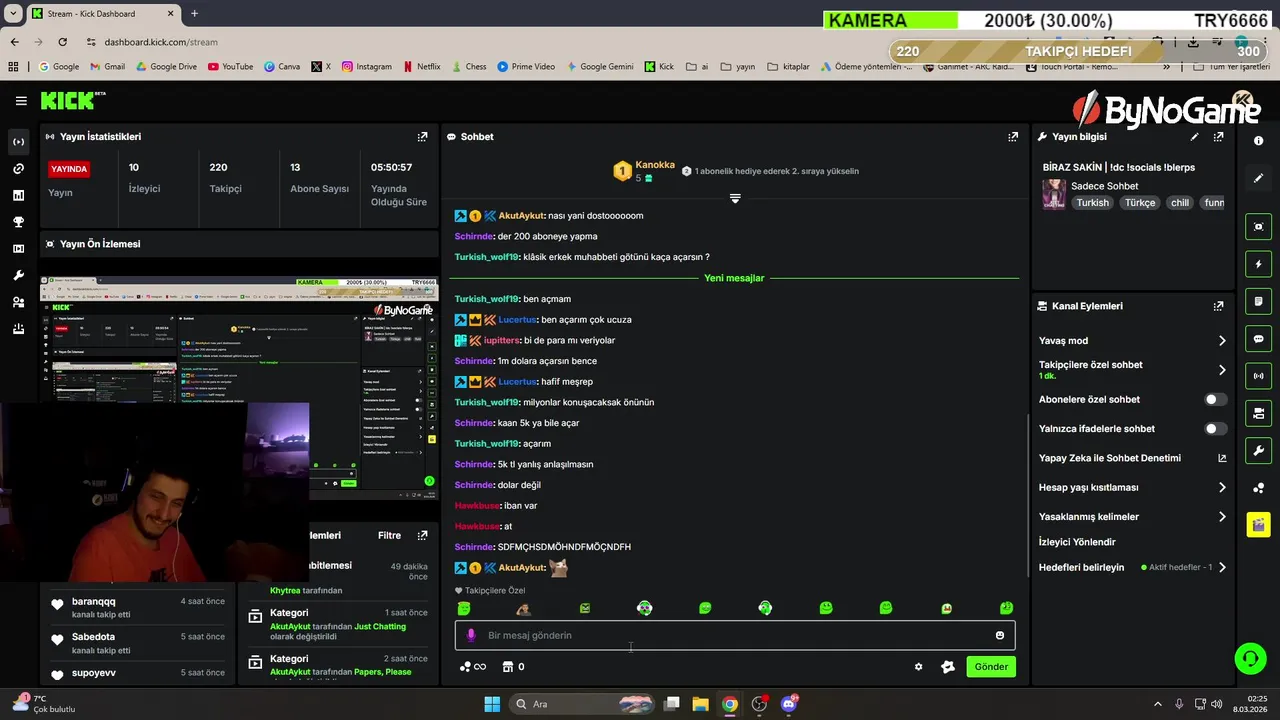
Task: Open the Google Gemini bookmark
Action: tap(600, 67)
